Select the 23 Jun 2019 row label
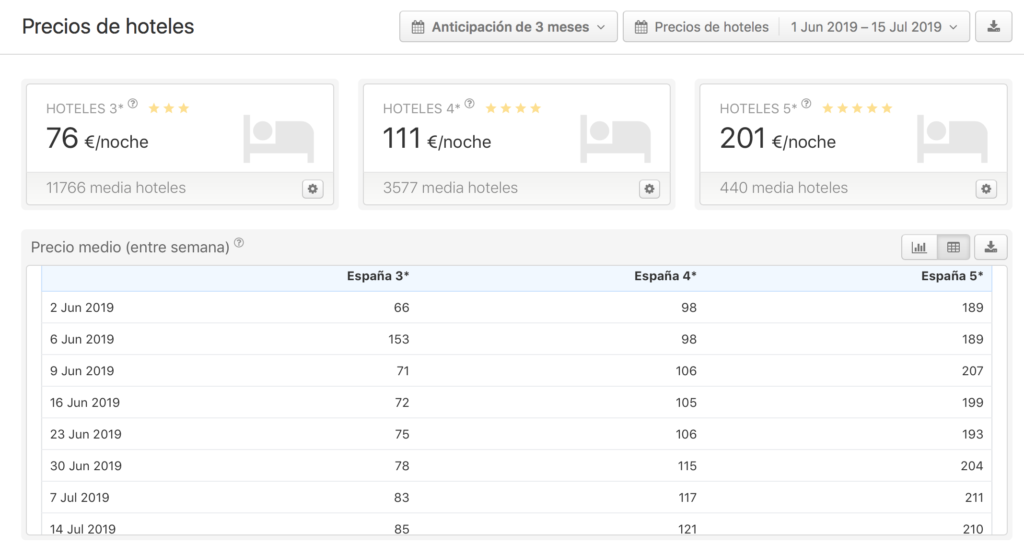 (x=86, y=434)
